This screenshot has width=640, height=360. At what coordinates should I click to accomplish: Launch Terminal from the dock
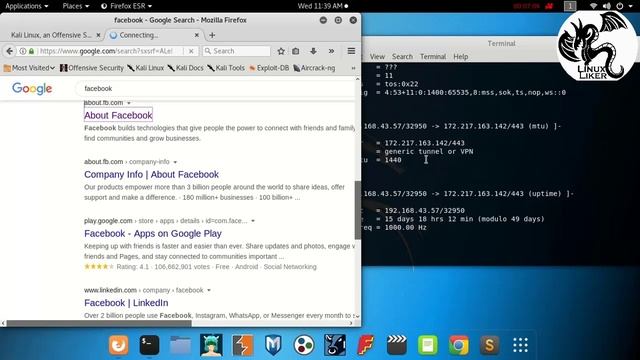(x=149, y=345)
